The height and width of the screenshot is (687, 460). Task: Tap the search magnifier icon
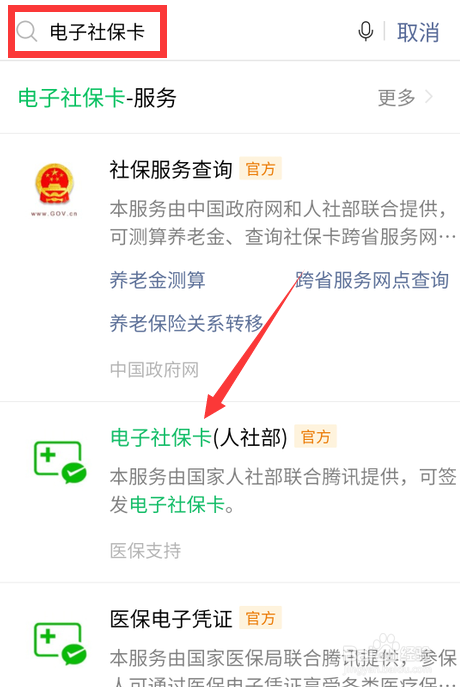click(27, 32)
